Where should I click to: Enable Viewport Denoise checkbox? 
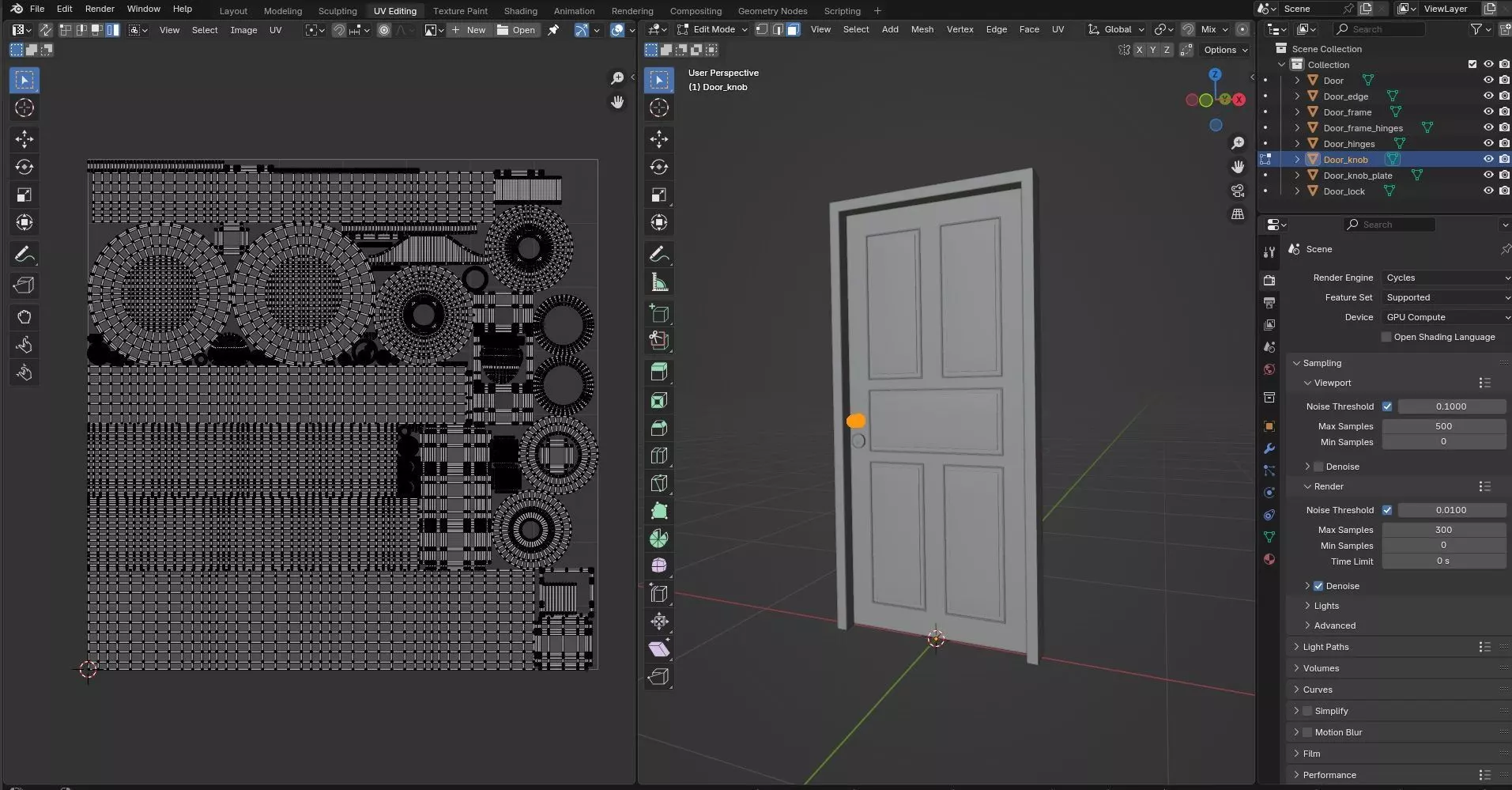pos(1318,467)
